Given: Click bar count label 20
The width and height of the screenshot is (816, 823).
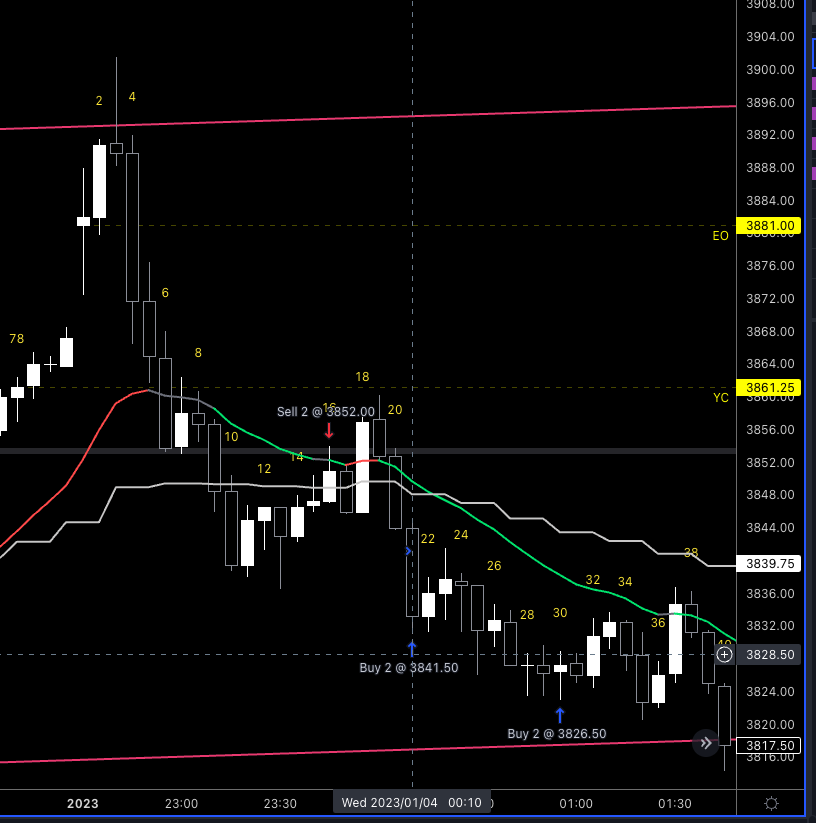Looking at the screenshot, I should click(395, 410).
